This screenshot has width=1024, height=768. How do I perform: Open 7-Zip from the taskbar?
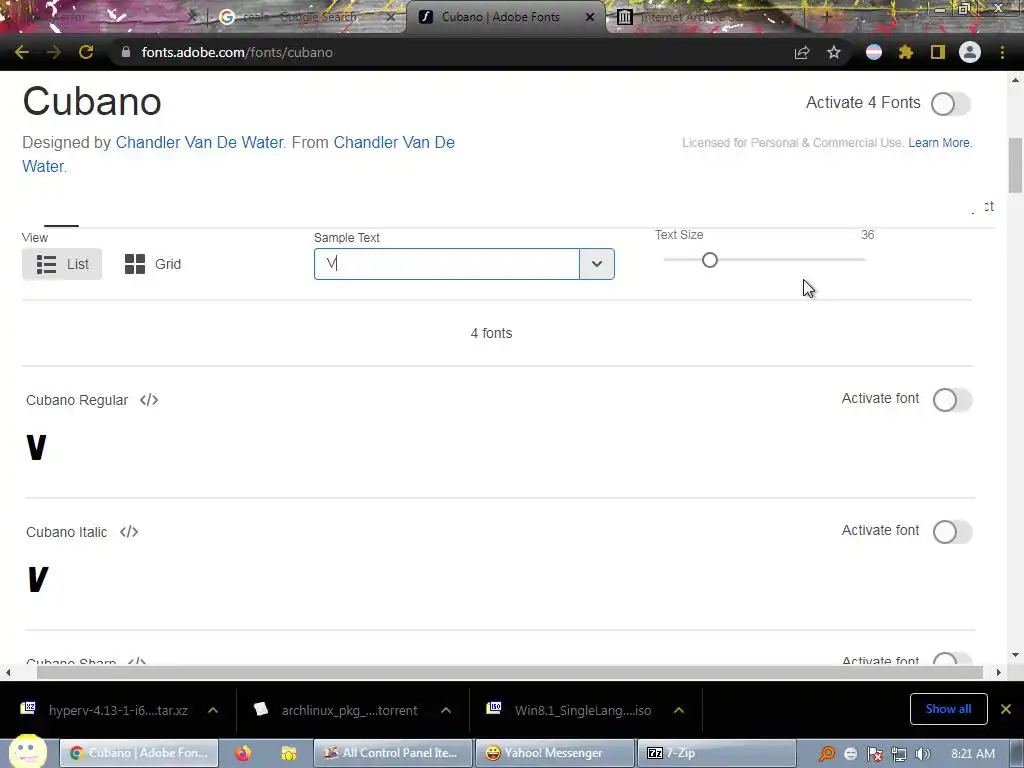pos(716,753)
